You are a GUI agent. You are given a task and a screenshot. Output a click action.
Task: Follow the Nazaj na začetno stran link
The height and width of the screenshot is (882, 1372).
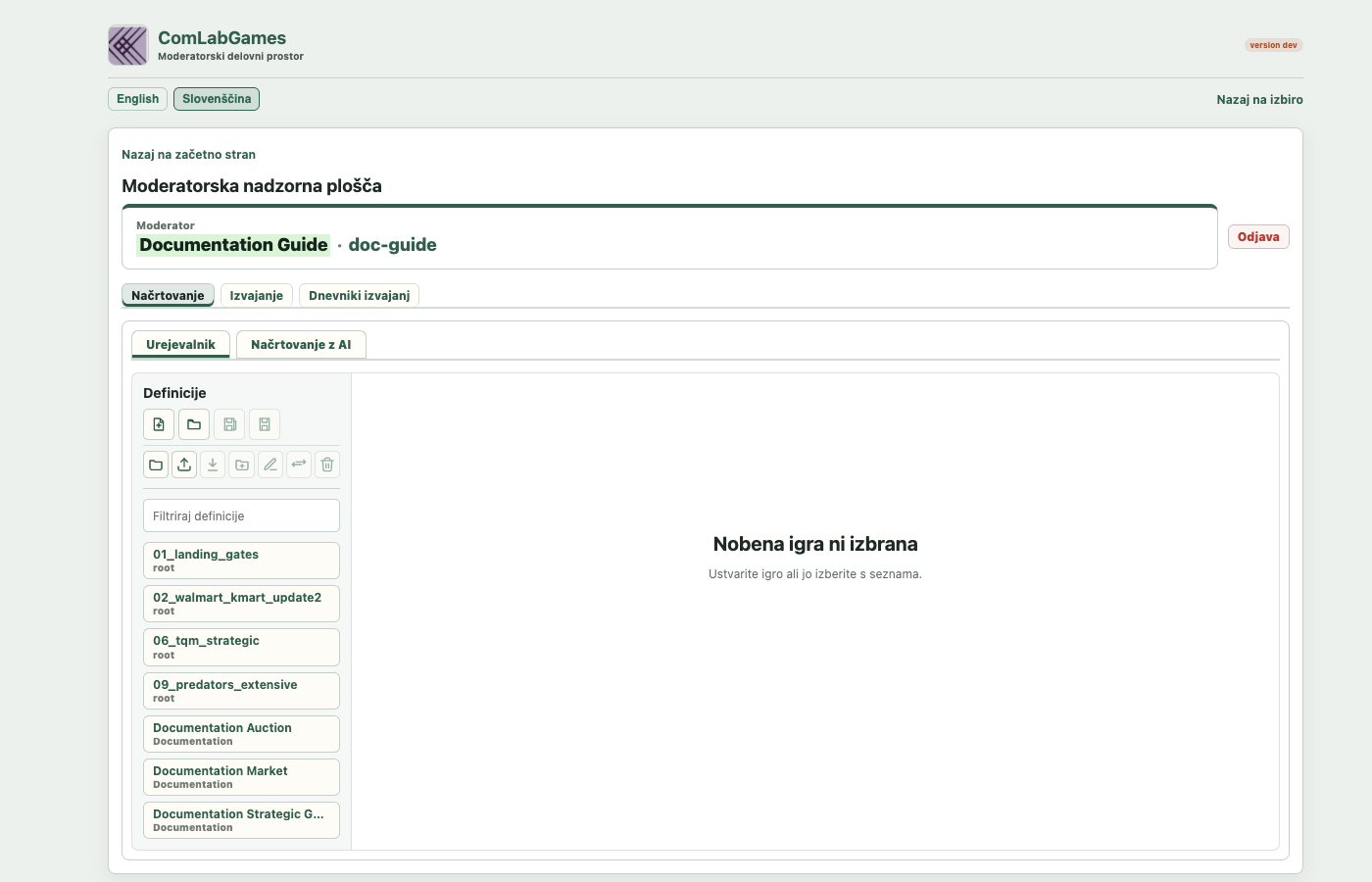[x=188, y=154]
